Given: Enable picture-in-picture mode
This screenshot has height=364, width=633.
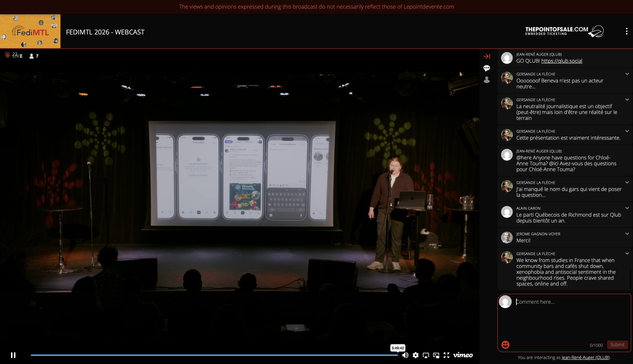Looking at the screenshot, I should point(436,355).
